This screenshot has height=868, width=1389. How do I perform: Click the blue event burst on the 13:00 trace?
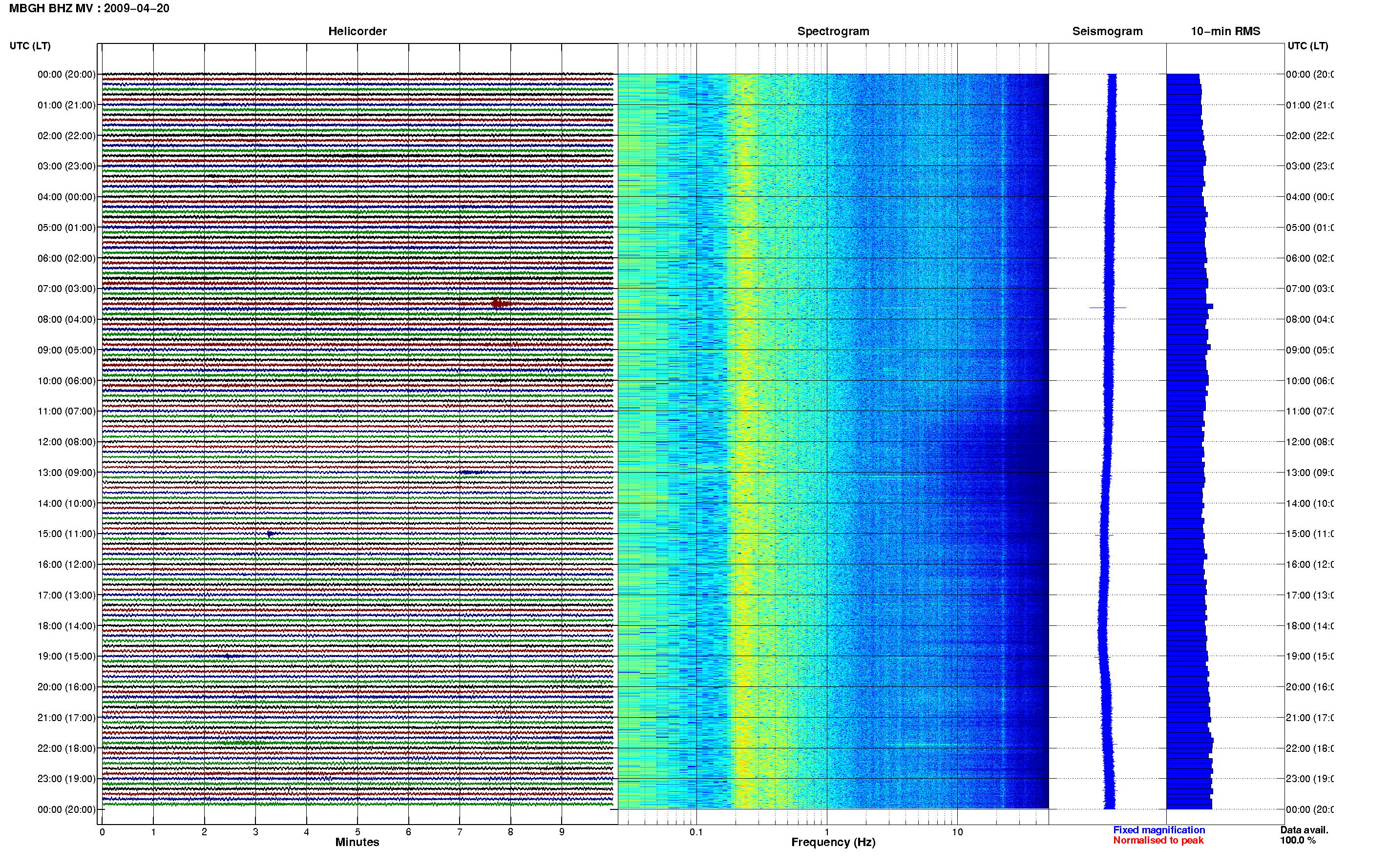coord(471,473)
